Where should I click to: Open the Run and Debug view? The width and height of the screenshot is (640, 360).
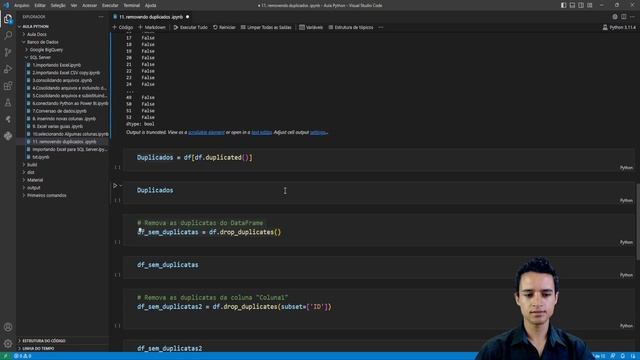tap(8, 69)
